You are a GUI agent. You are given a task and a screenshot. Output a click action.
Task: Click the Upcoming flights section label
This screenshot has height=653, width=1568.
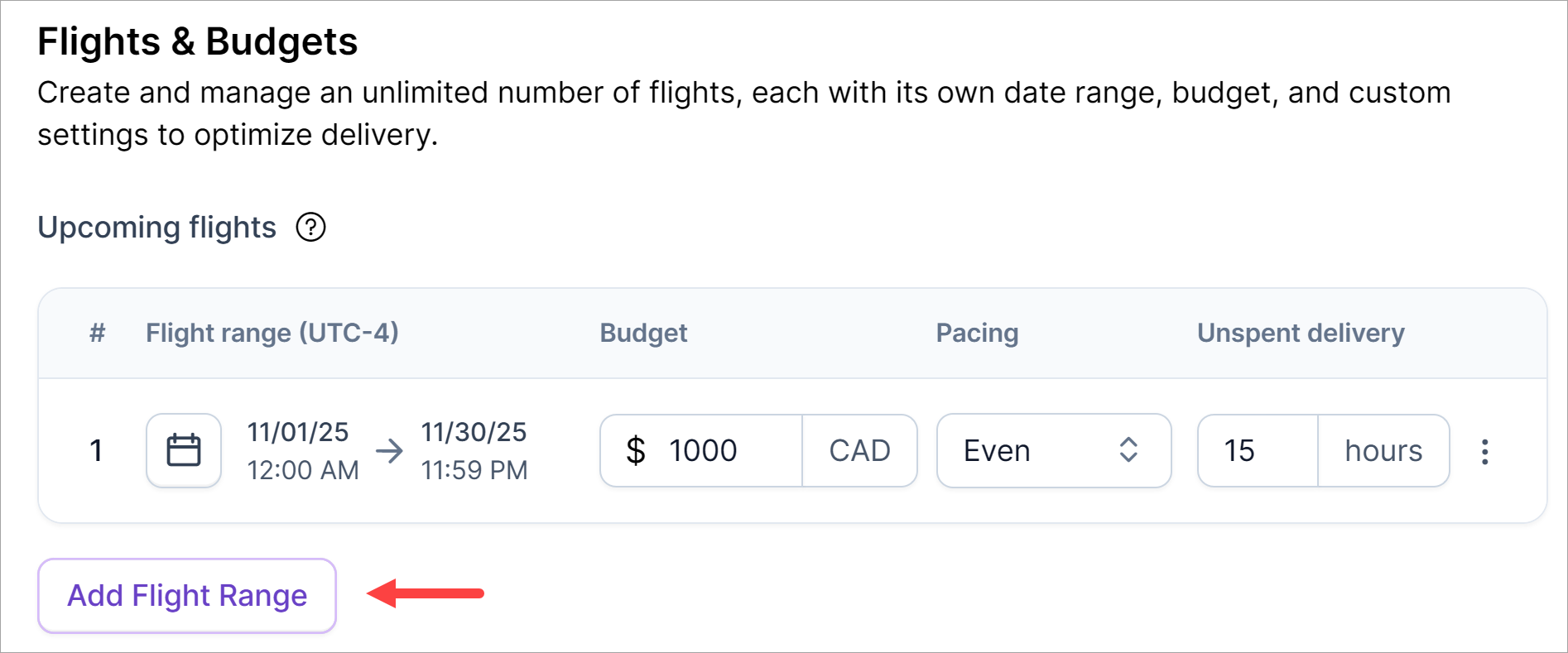pyautogui.click(x=157, y=228)
